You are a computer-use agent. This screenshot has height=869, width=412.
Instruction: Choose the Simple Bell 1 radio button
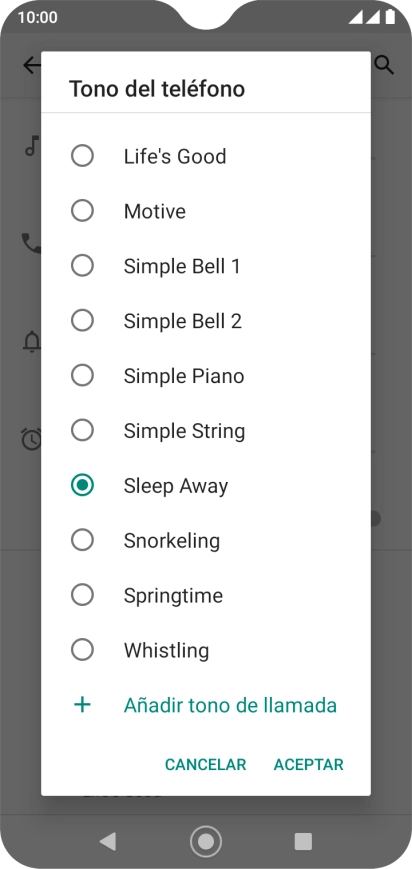[x=82, y=266]
